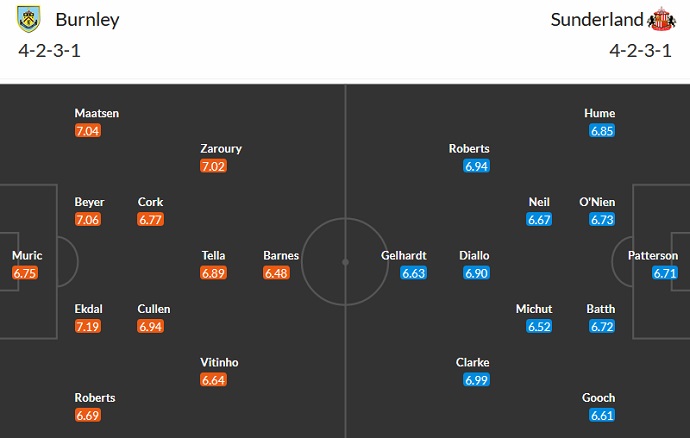Click O'Nien's 6.73 rating badge
The height and width of the screenshot is (438, 690).
point(602,219)
